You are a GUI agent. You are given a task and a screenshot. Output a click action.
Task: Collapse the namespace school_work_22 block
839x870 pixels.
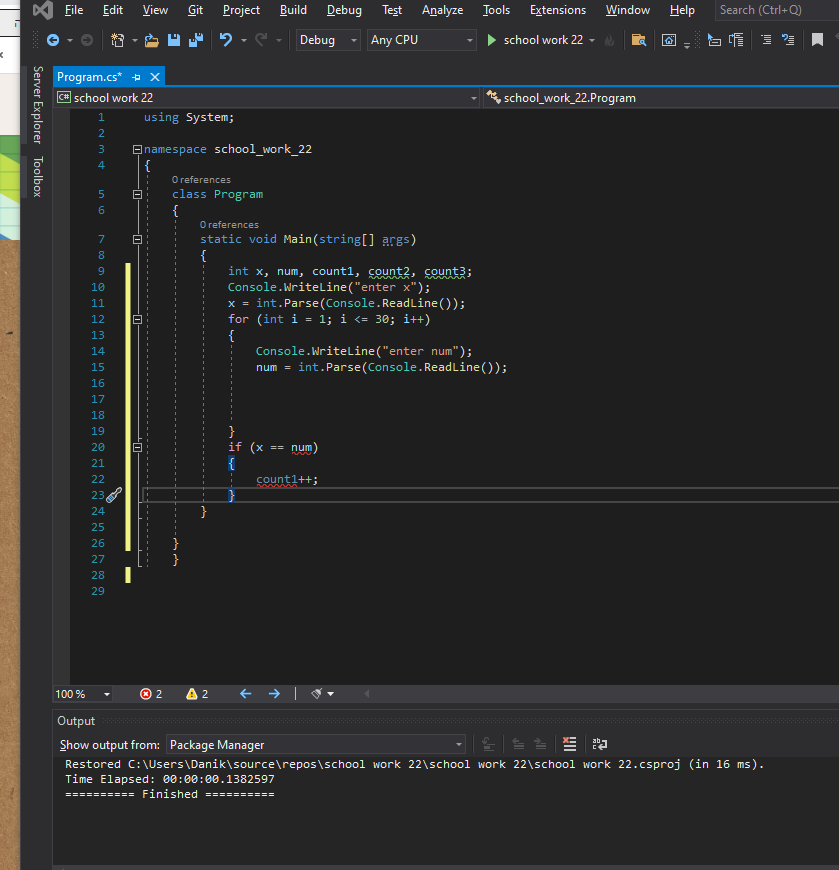(x=137, y=149)
